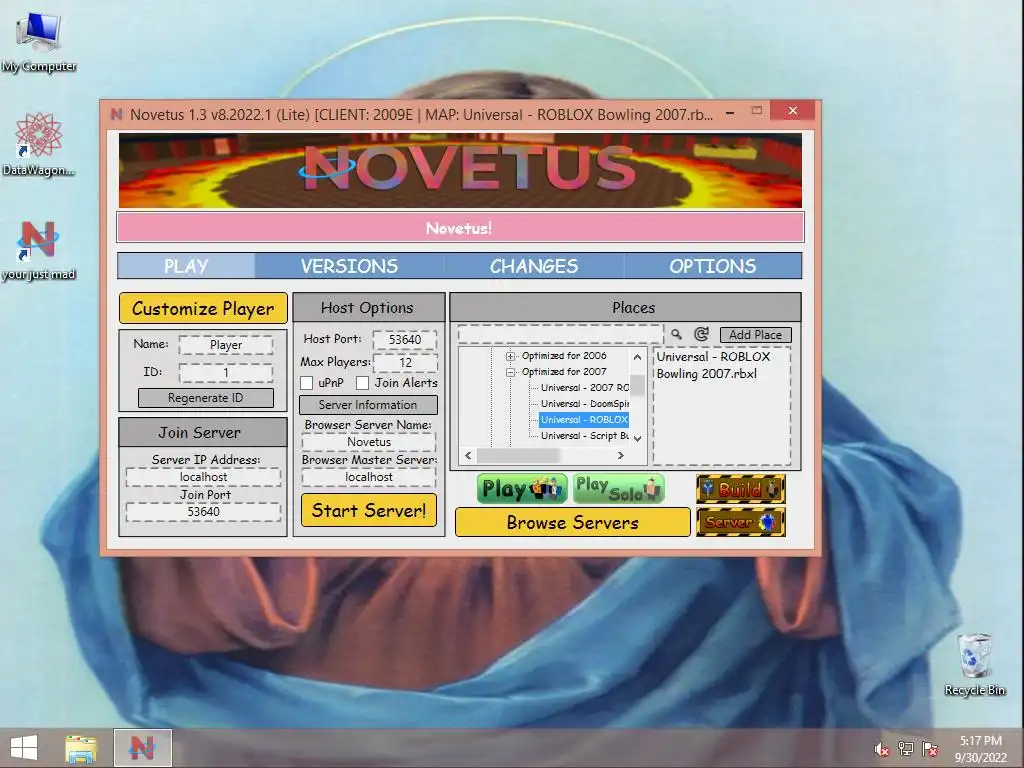Open the Action Center flag icon
1024x768 pixels.
point(930,749)
